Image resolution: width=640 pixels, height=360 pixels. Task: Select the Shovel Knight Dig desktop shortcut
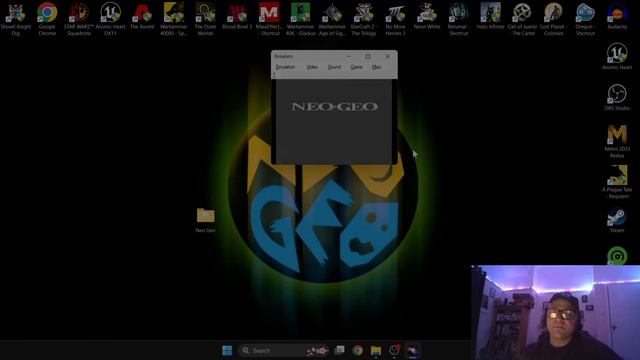[16, 19]
